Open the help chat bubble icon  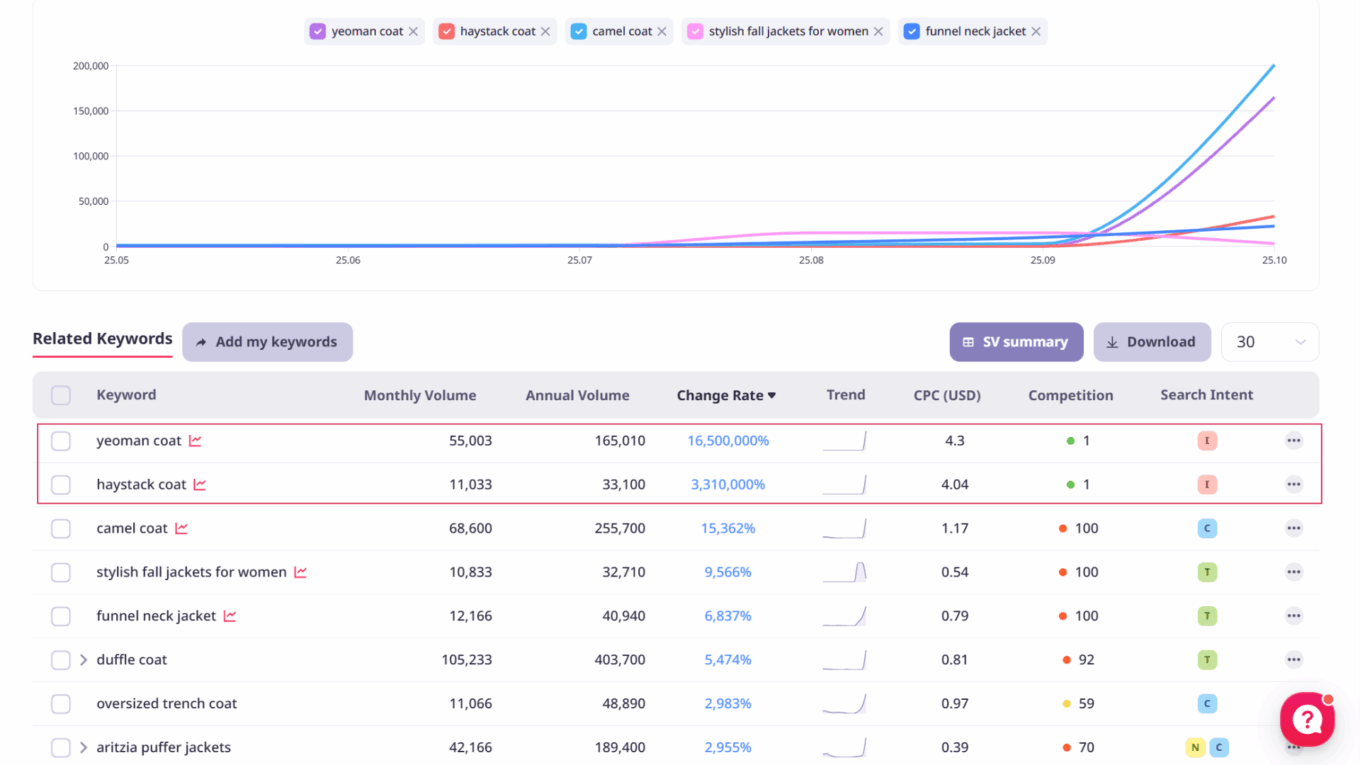coord(1307,719)
